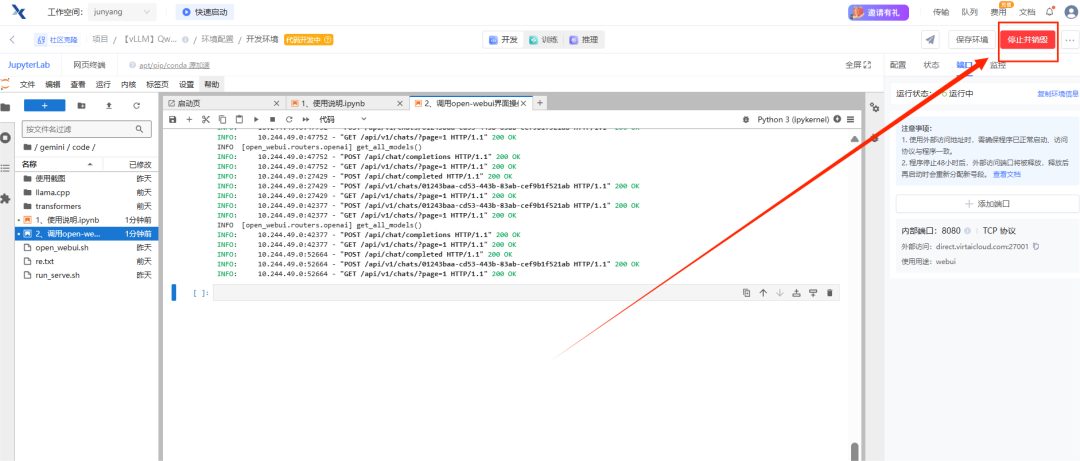Delete the empty cell with the trash icon
Screen dimensions: 1080x461
[x=829, y=293]
